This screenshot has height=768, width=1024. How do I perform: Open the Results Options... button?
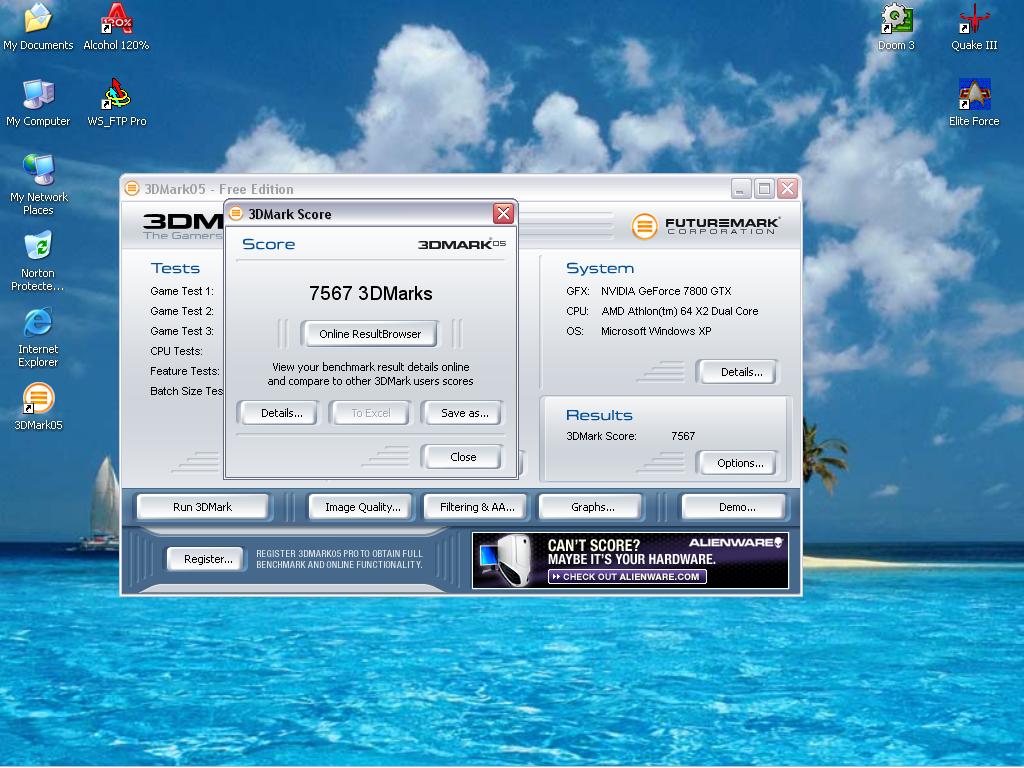740,463
